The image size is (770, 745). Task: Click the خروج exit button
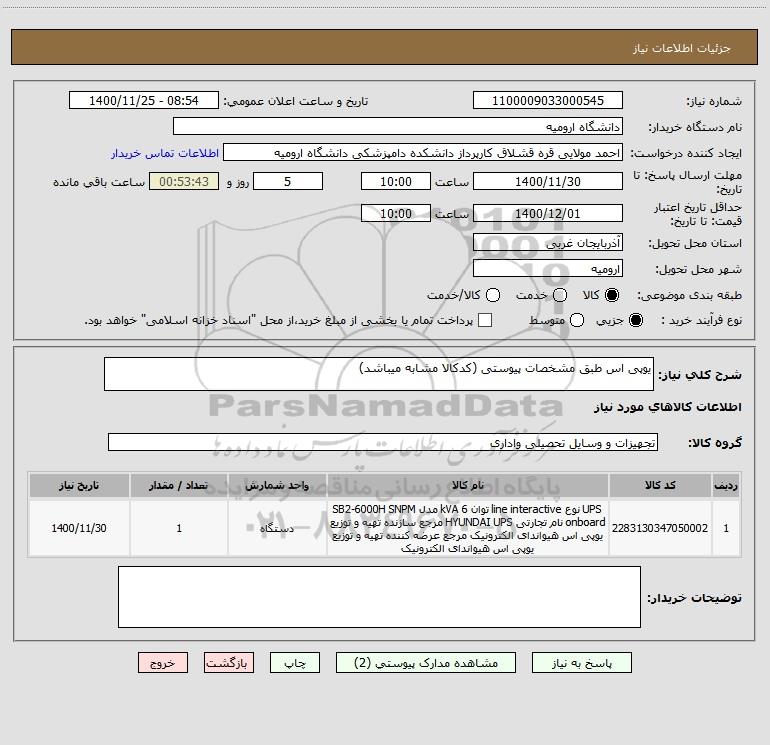[x=163, y=663]
